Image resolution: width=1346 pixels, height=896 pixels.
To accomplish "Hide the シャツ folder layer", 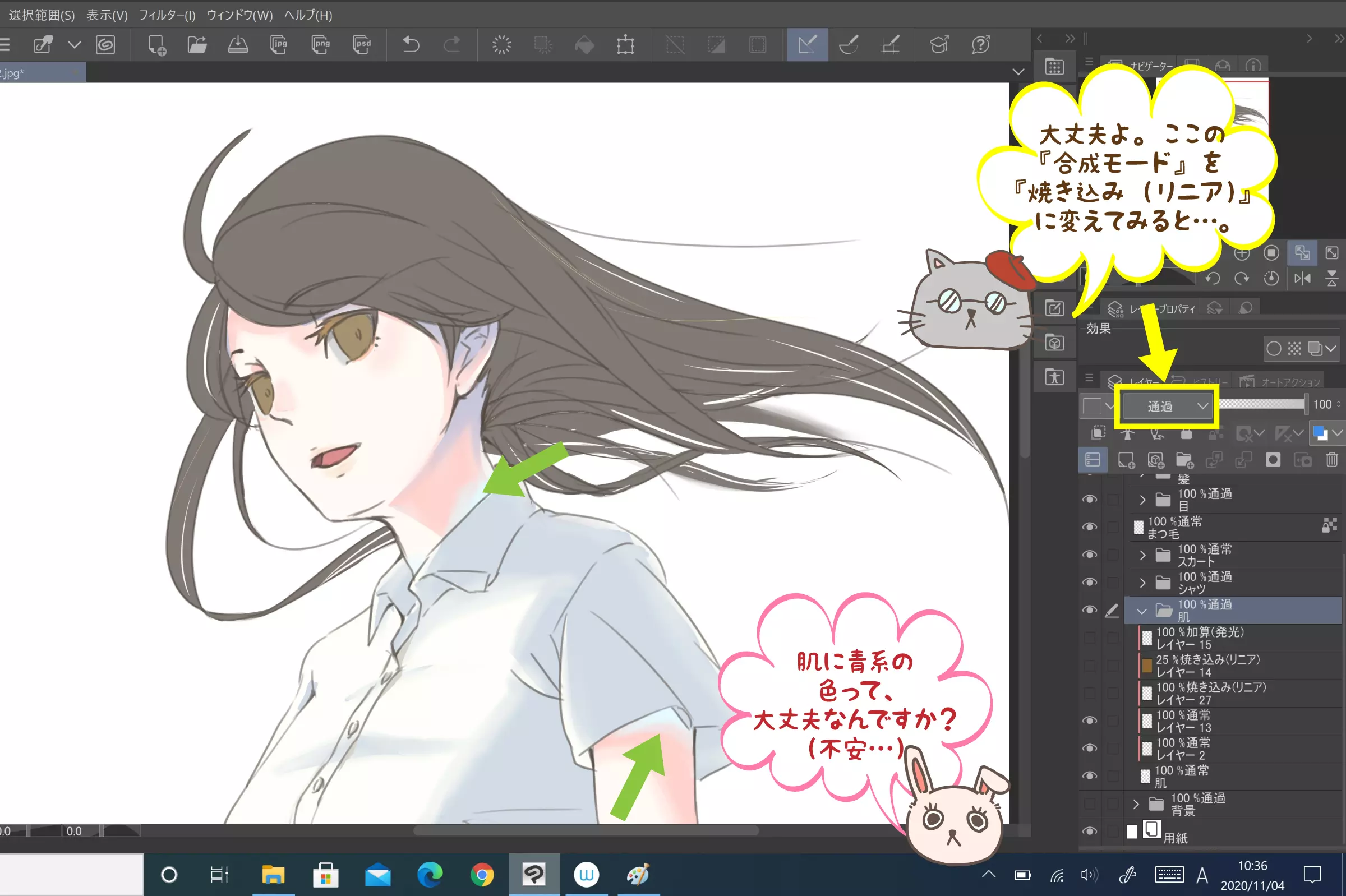I will 1089,582.
